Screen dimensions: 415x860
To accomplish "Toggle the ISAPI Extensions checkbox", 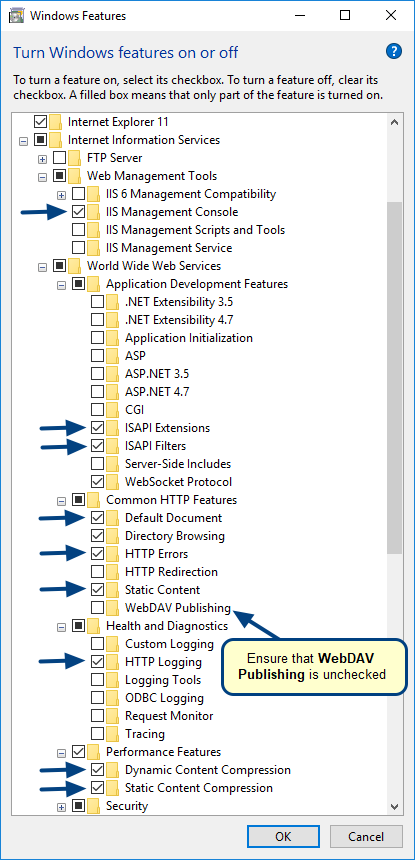I will click(98, 428).
